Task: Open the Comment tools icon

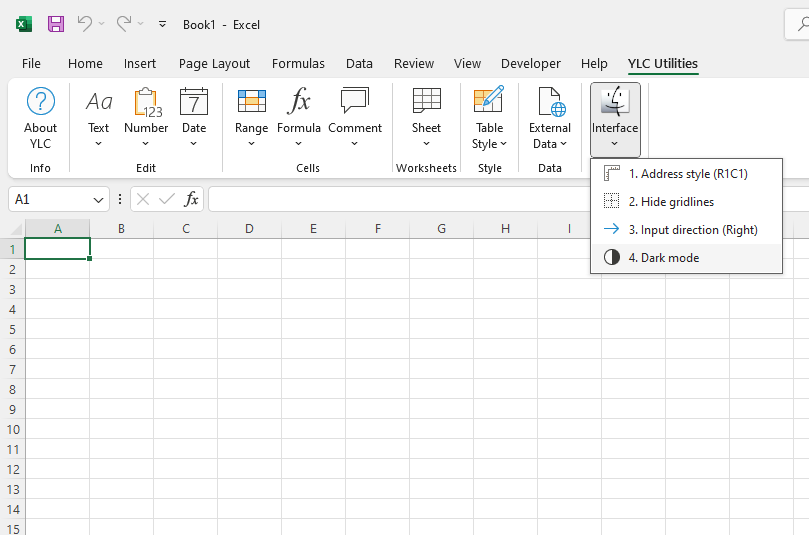Action: coord(355,102)
